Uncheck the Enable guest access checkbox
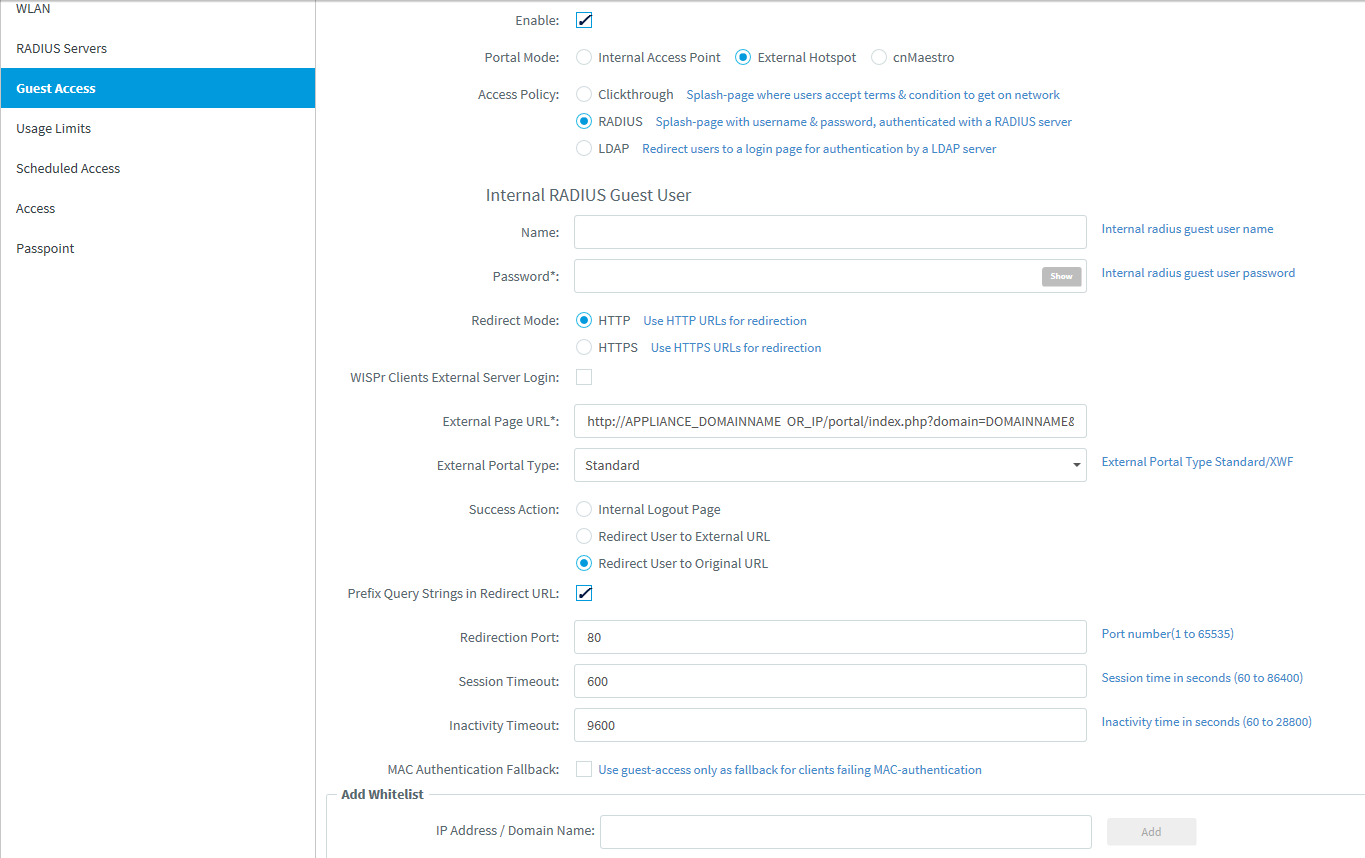The height and width of the screenshot is (858, 1365). 585,20
